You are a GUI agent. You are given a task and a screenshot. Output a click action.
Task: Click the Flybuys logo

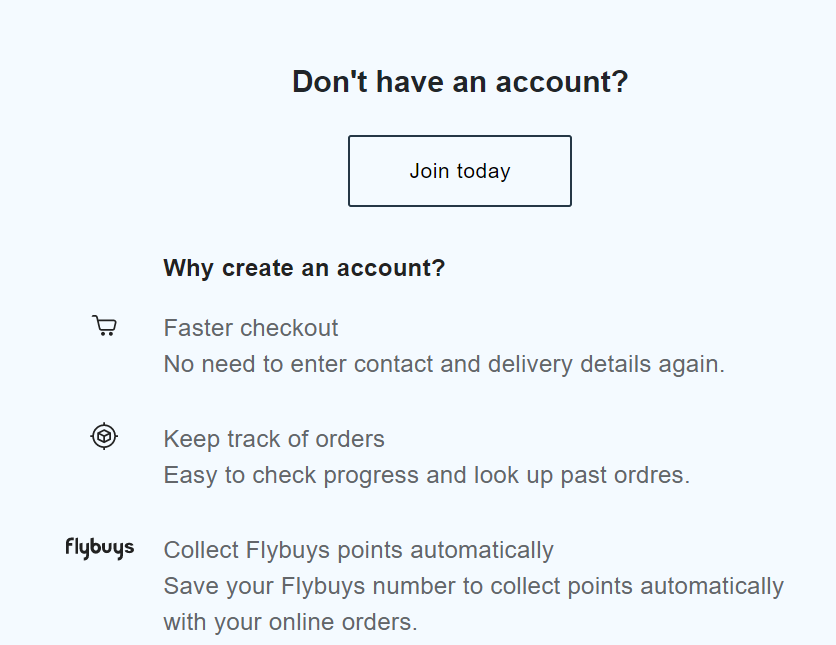coord(99,548)
